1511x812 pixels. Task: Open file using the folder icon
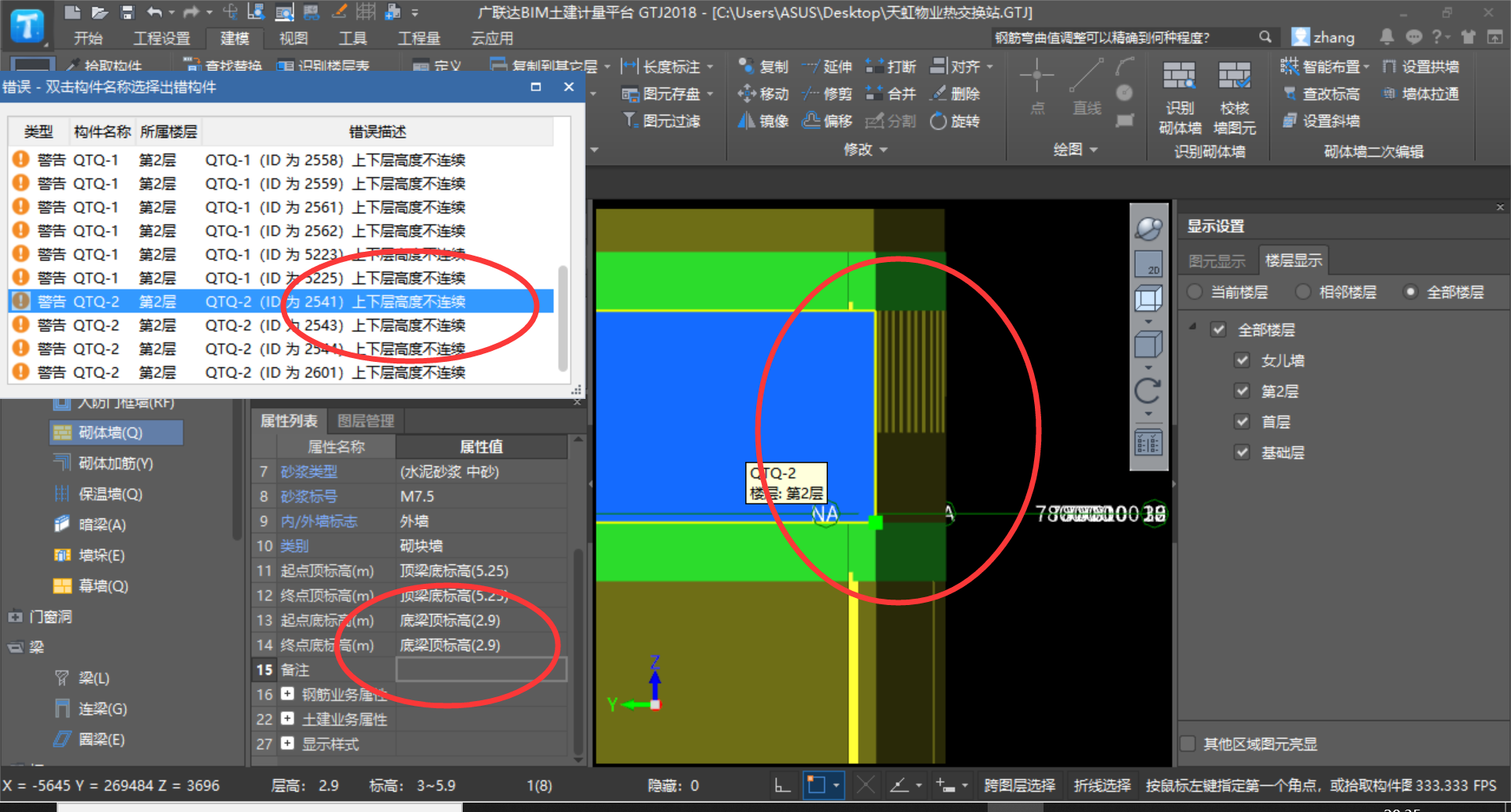99,12
